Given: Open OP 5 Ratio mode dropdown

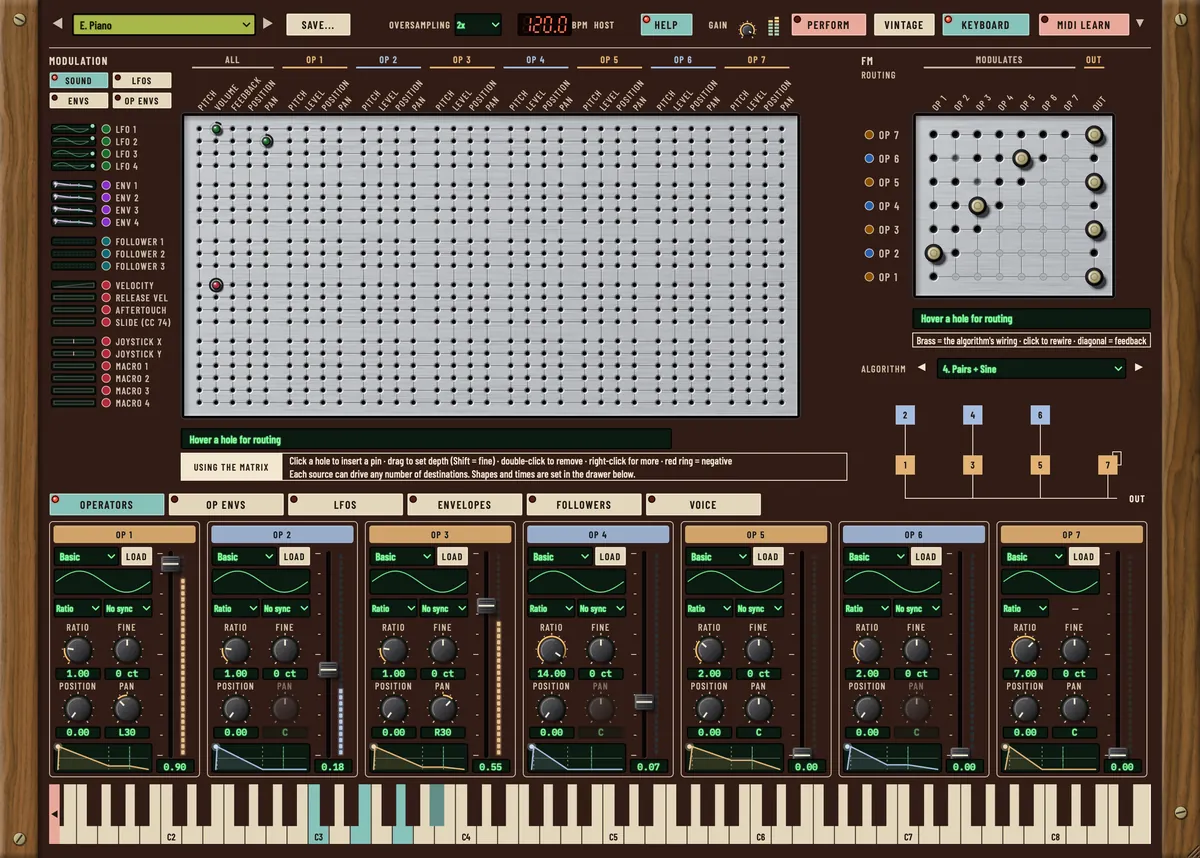Looking at the screenshot, I should [707, 608].
